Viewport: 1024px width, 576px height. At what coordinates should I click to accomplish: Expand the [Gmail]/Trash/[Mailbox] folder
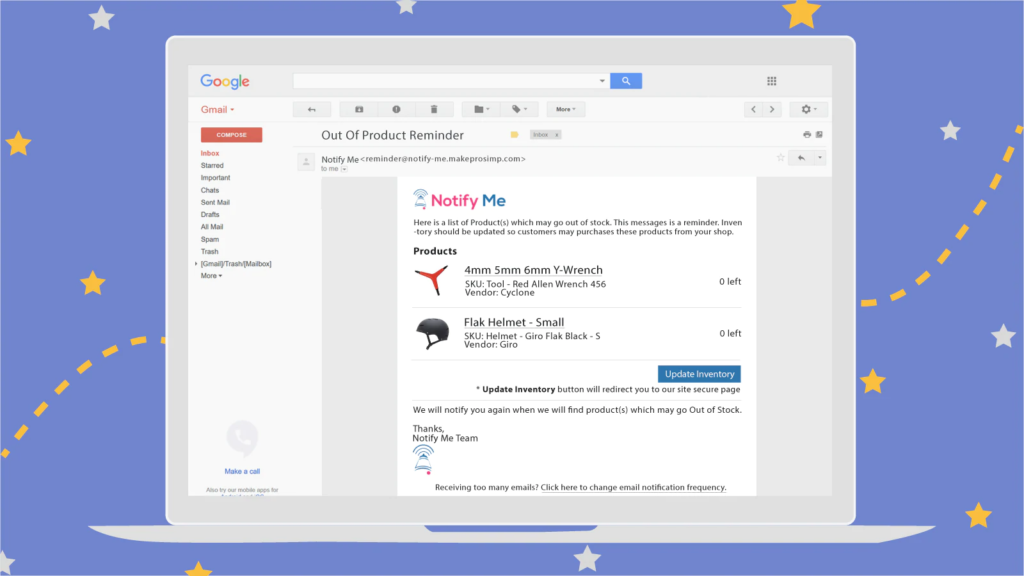coord(196,264)
